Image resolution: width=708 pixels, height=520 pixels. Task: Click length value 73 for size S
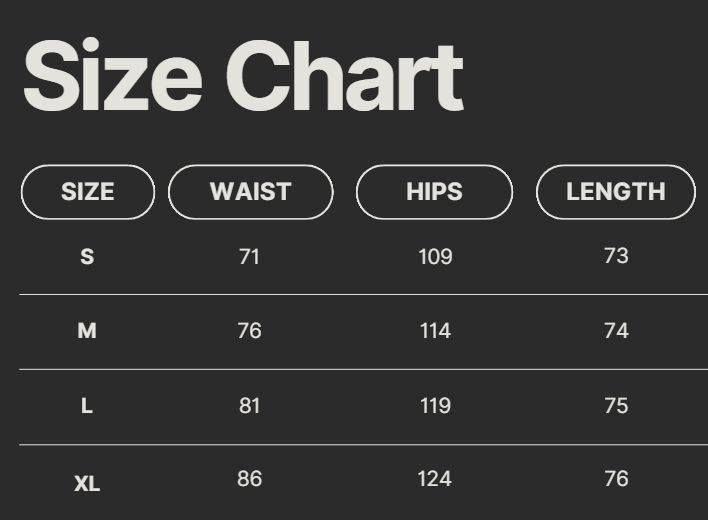pos(616,256)
